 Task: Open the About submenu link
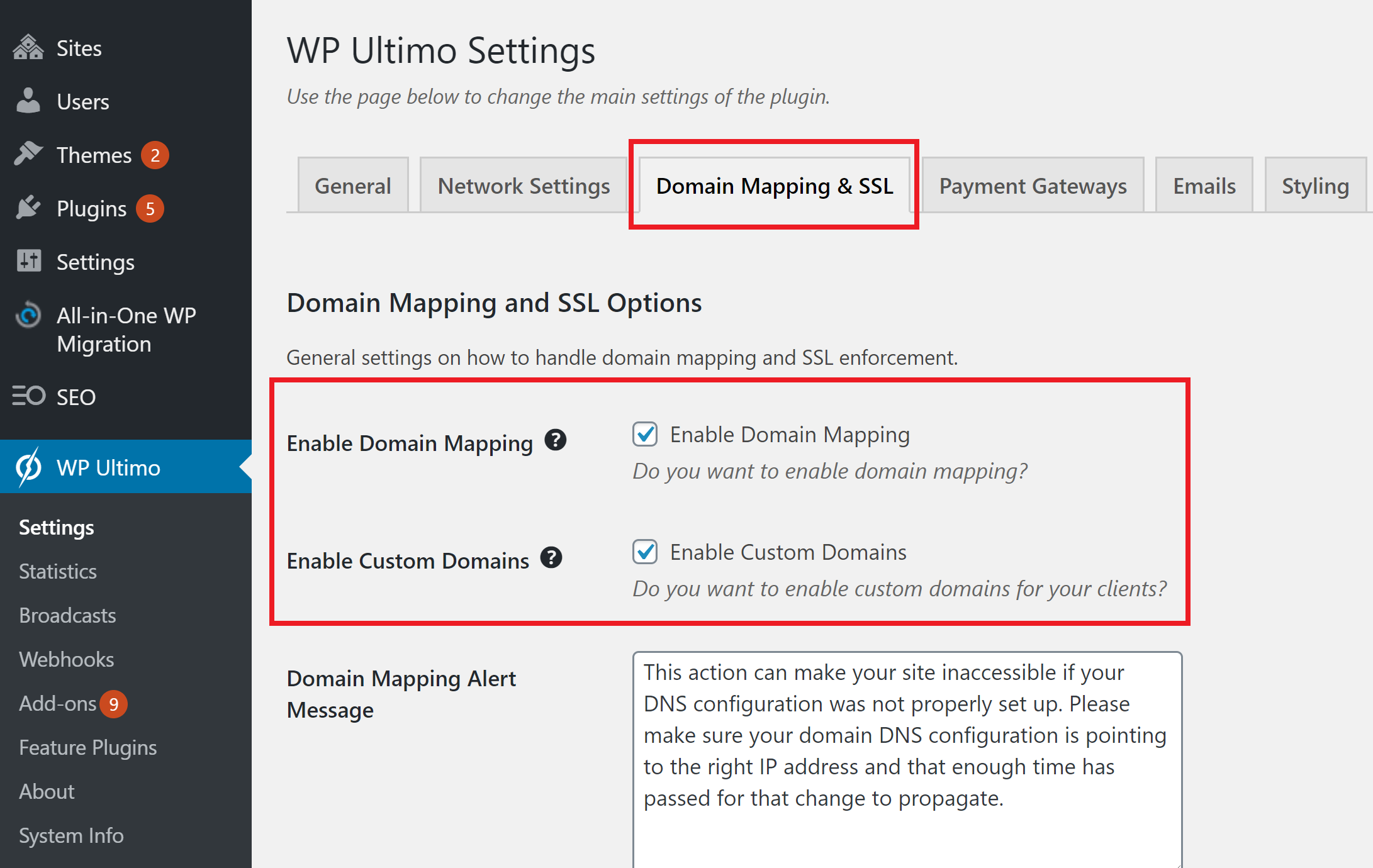pyautogui.click(x=47, y=791)
